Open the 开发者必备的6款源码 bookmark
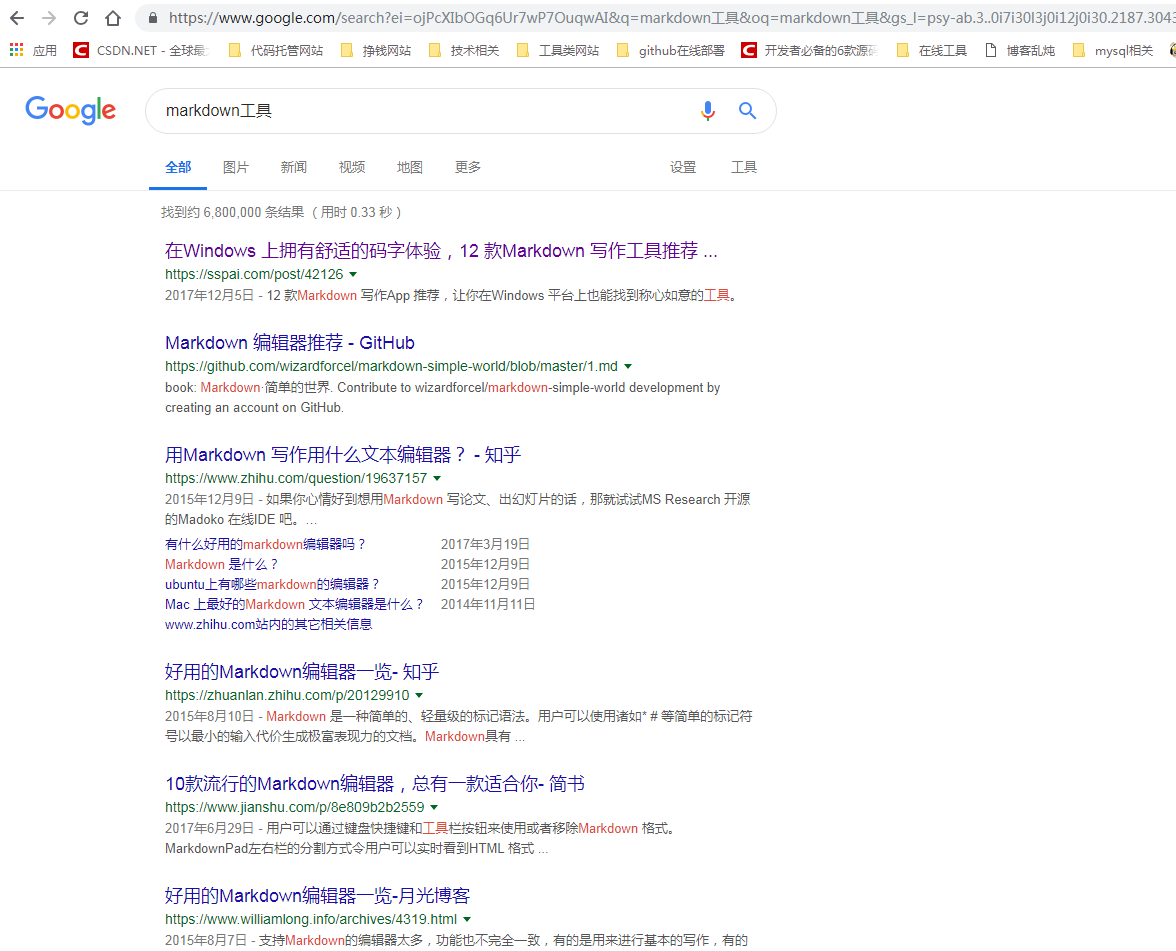This screenshot has height=951, width=1176. (810, 50)
